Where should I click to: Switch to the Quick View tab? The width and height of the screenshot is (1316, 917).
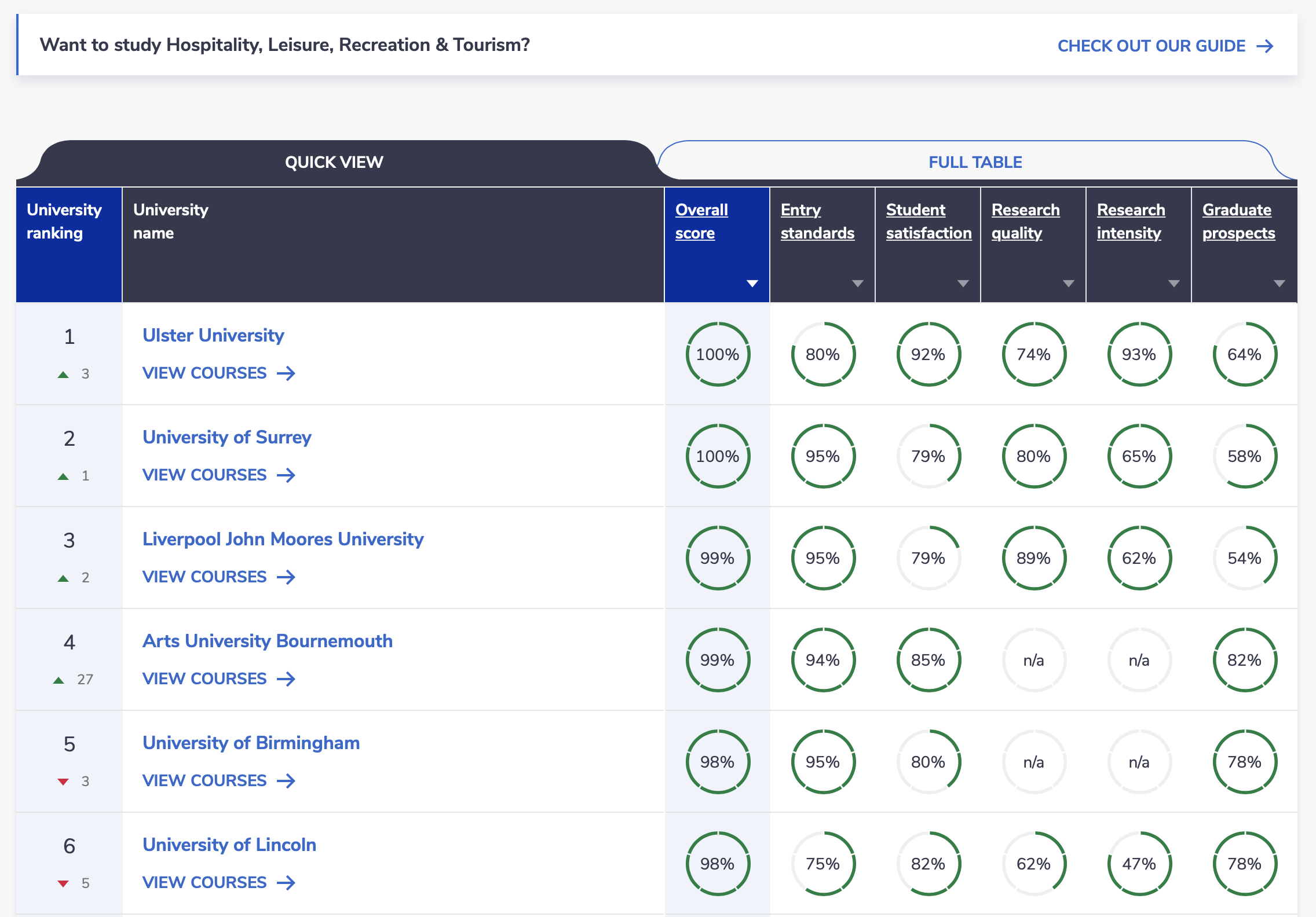(334, 162)
